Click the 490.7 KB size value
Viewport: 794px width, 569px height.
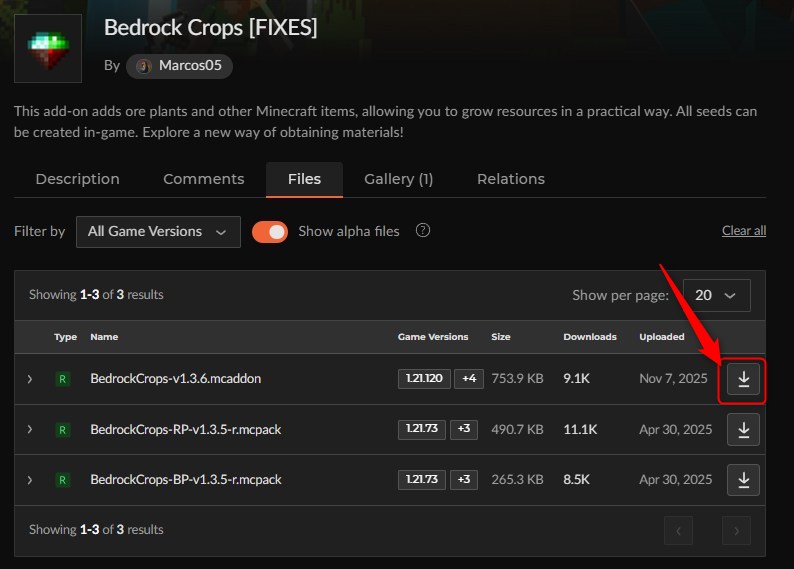(517, 430)
